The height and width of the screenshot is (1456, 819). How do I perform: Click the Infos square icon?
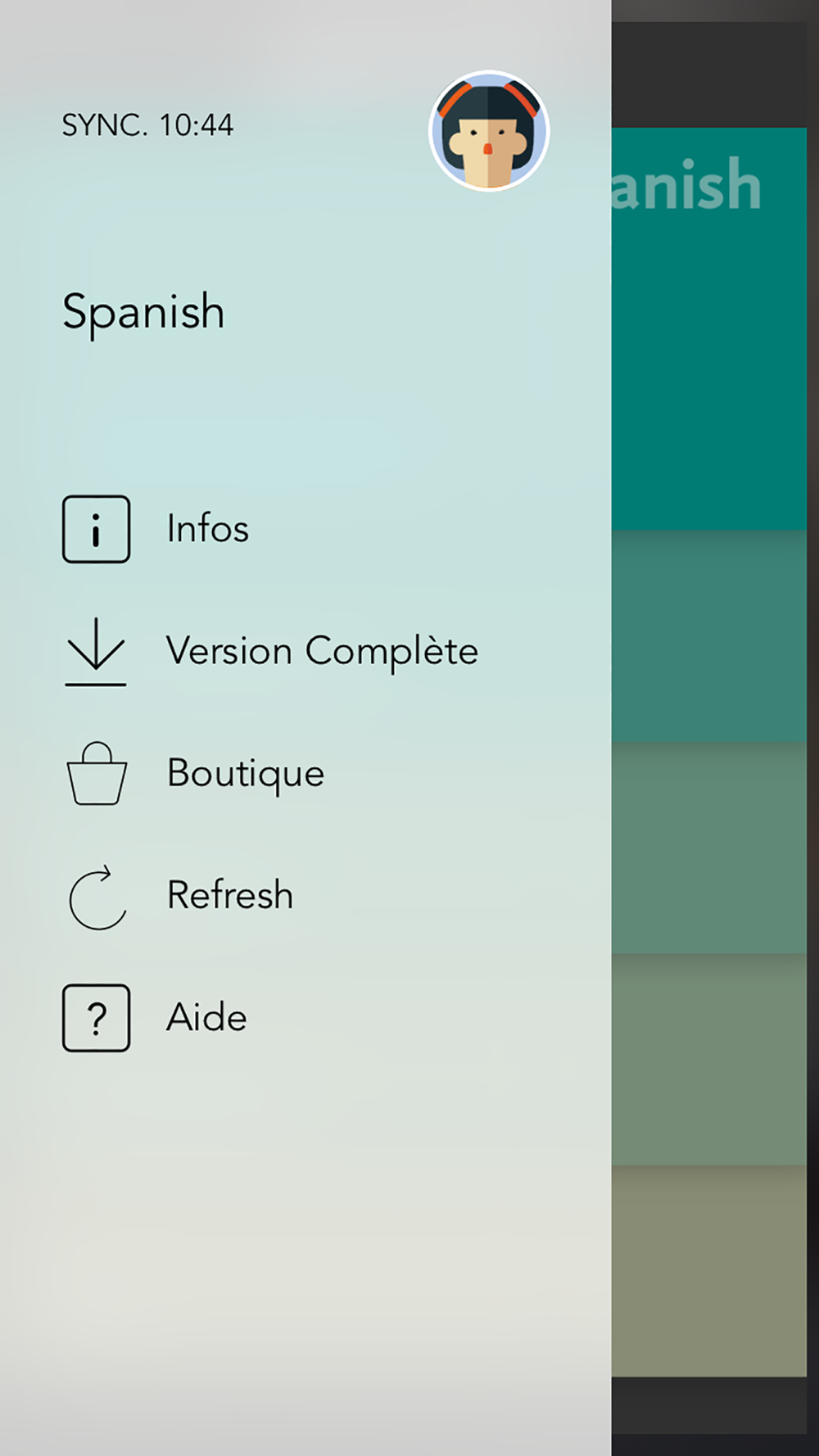click(x=96, y=529)
